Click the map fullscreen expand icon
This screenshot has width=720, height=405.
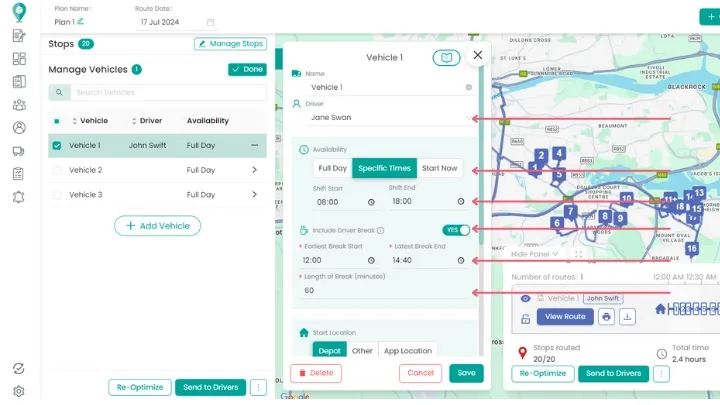pos(579,254)
